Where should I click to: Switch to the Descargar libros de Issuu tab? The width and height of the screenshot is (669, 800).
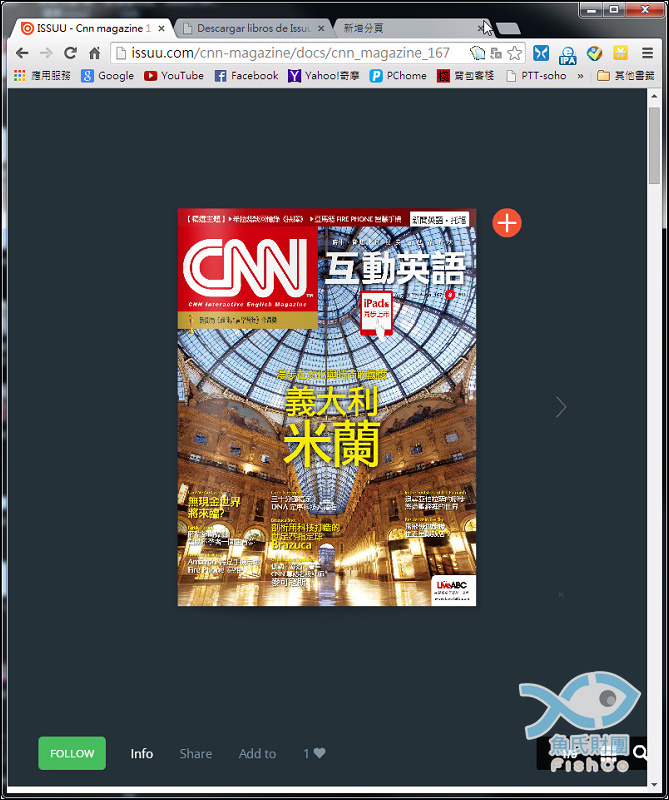point(254,29)
